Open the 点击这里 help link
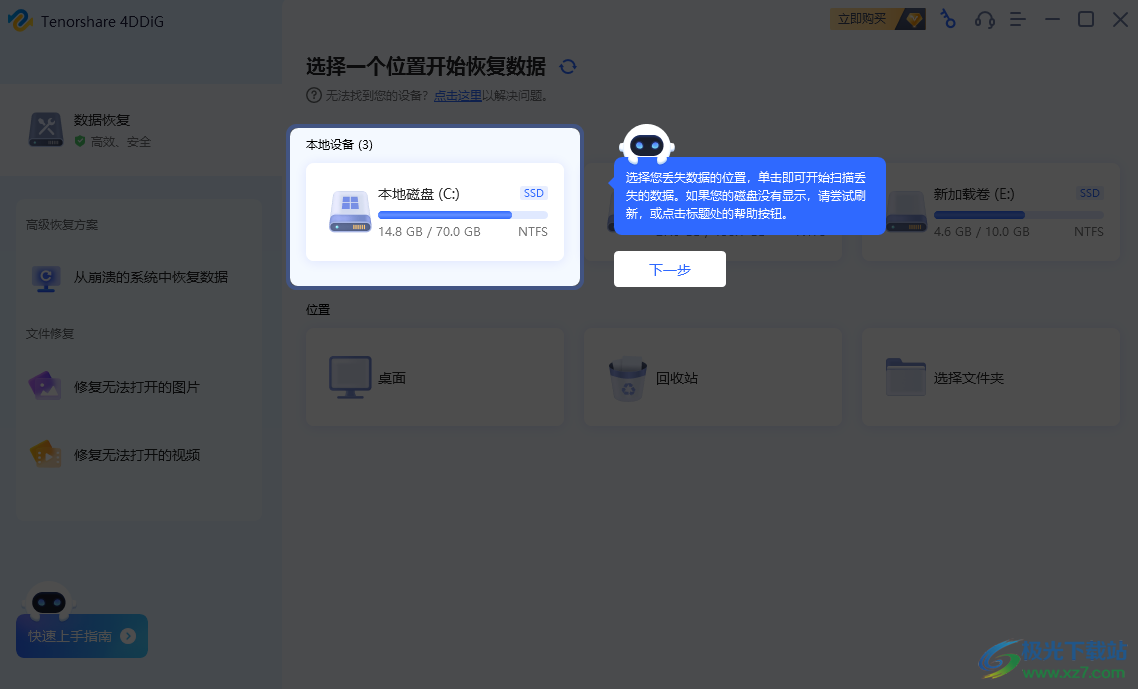This screenshot has width=1138, height=689. coord(457,96)
